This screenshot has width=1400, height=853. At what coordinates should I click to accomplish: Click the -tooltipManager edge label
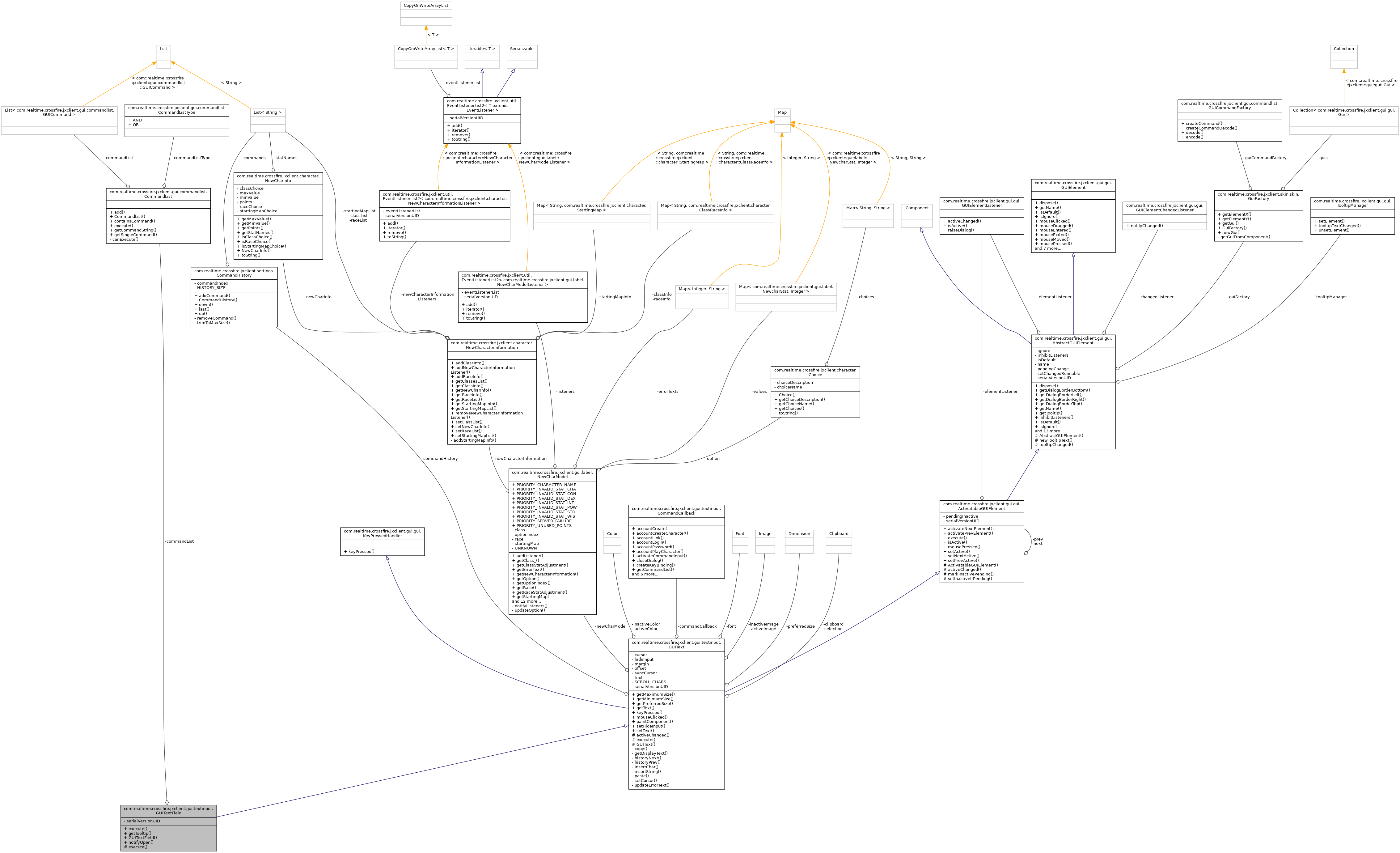[x=1331, y=297]
